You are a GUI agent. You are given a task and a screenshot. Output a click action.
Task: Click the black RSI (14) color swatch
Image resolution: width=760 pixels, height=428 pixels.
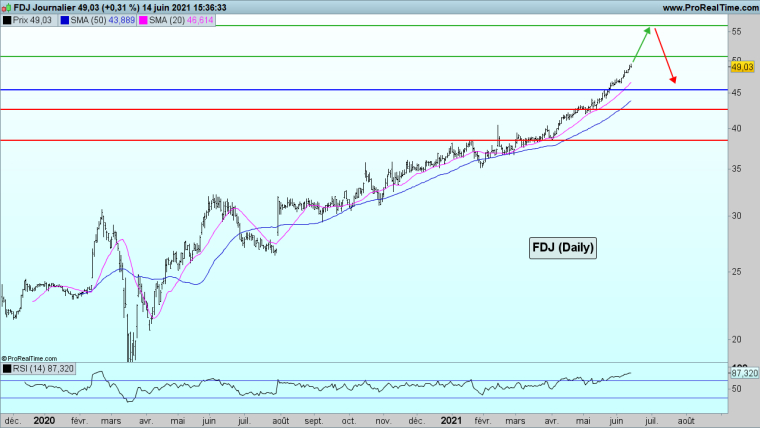pyautogui.click(x=7, y=369)
